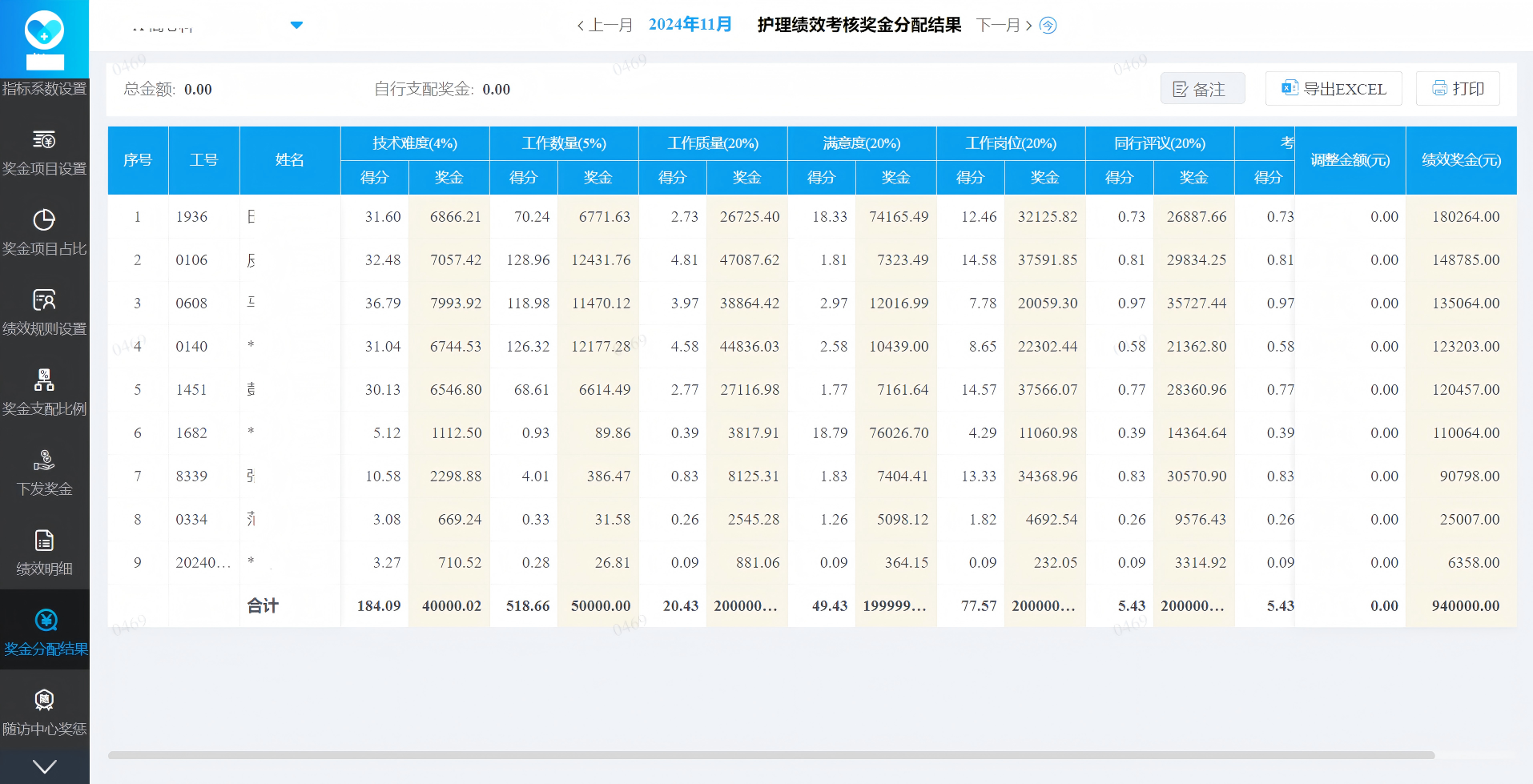The image size is (1533, 784).
Task: Click the horizontal scrollbar below the table
Action: tap(771, 755)
